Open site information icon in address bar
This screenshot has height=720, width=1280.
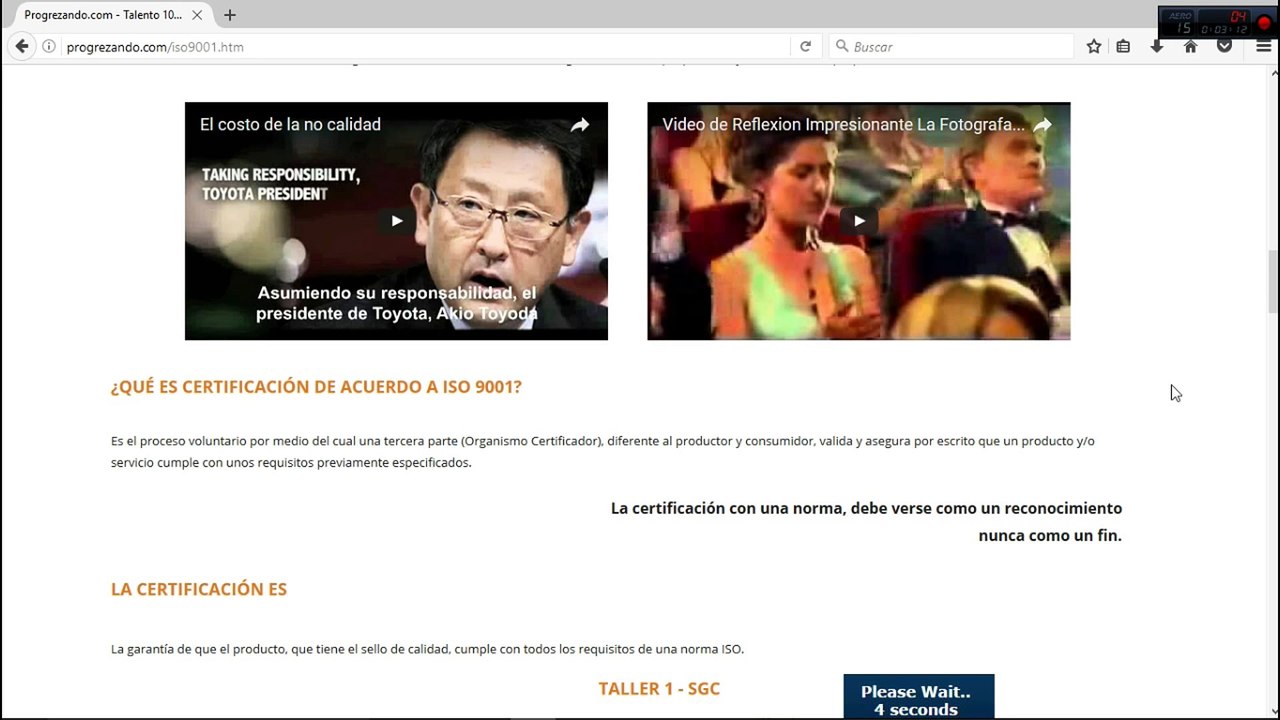pos(48,46)
